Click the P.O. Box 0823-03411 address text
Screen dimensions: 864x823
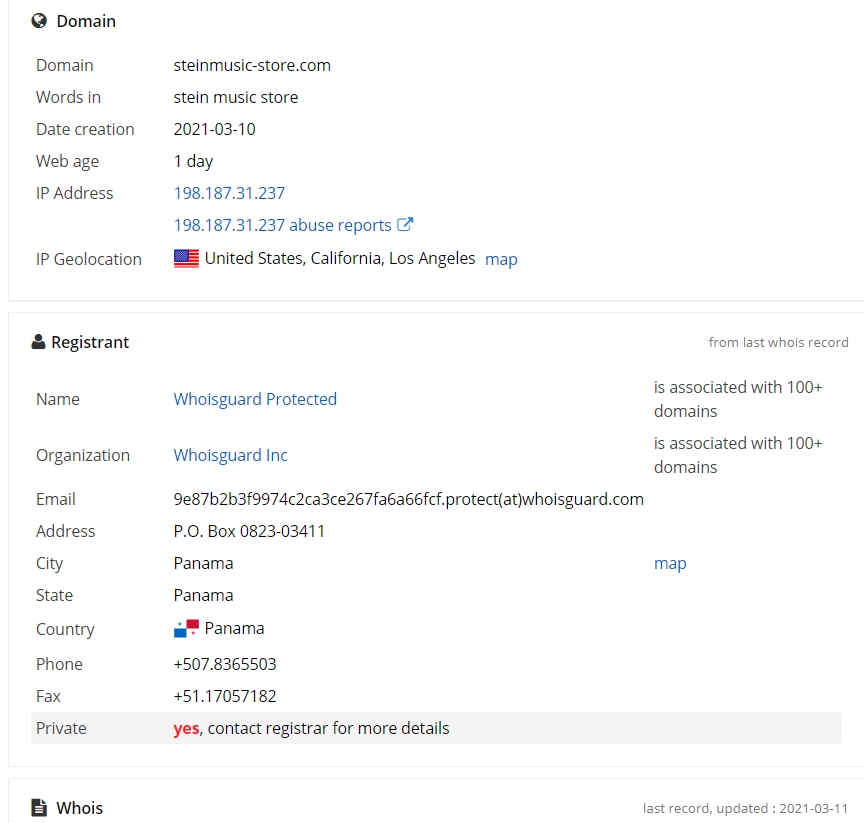[x=249, y=531]
